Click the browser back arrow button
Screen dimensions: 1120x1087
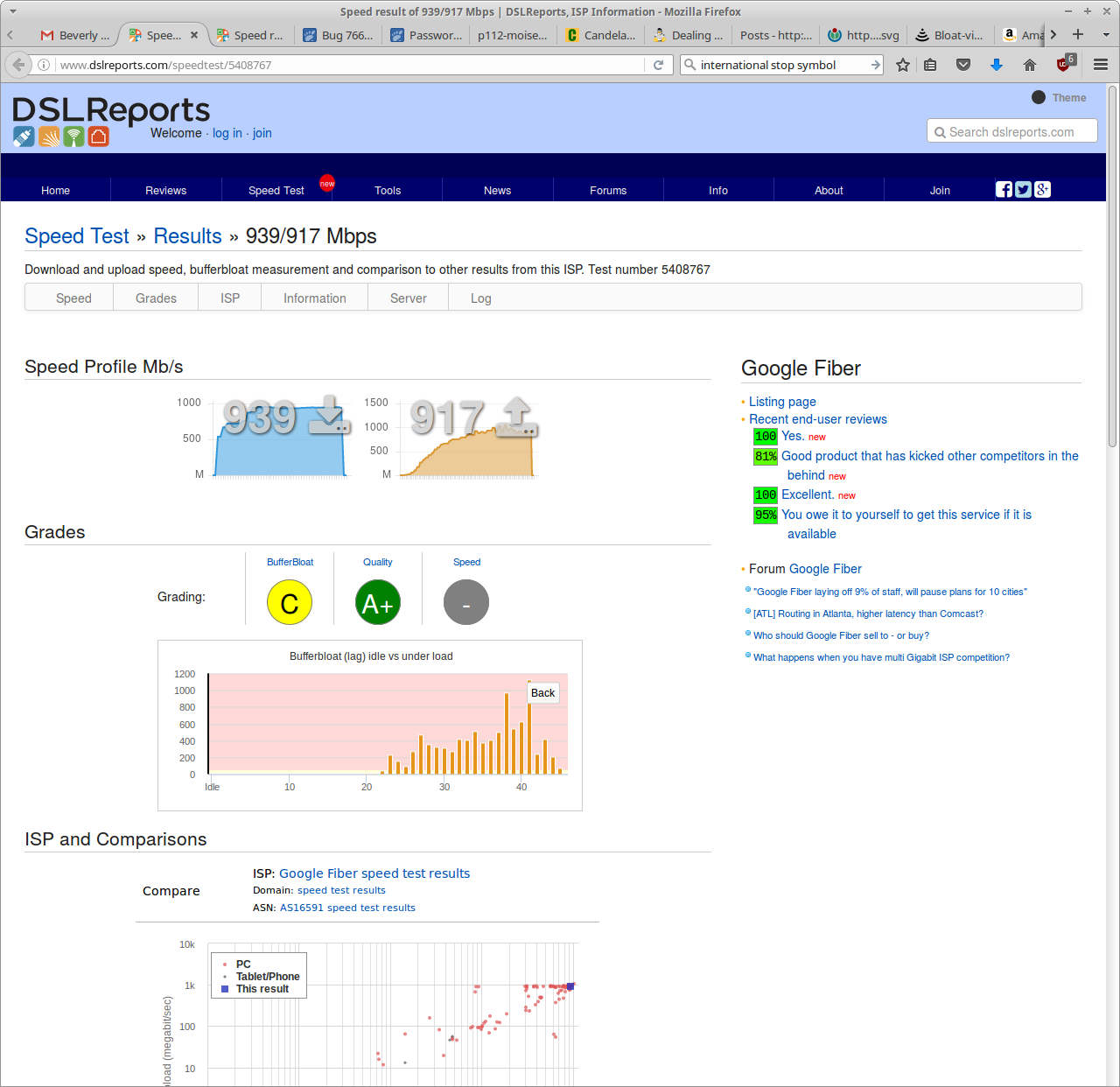[18, 65]
